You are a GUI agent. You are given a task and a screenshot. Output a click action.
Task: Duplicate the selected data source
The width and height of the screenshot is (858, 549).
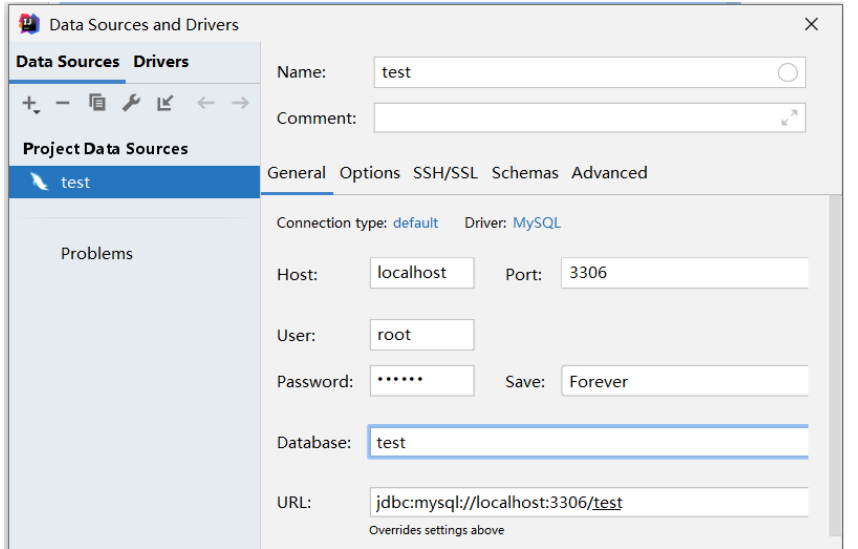(97, 103)
